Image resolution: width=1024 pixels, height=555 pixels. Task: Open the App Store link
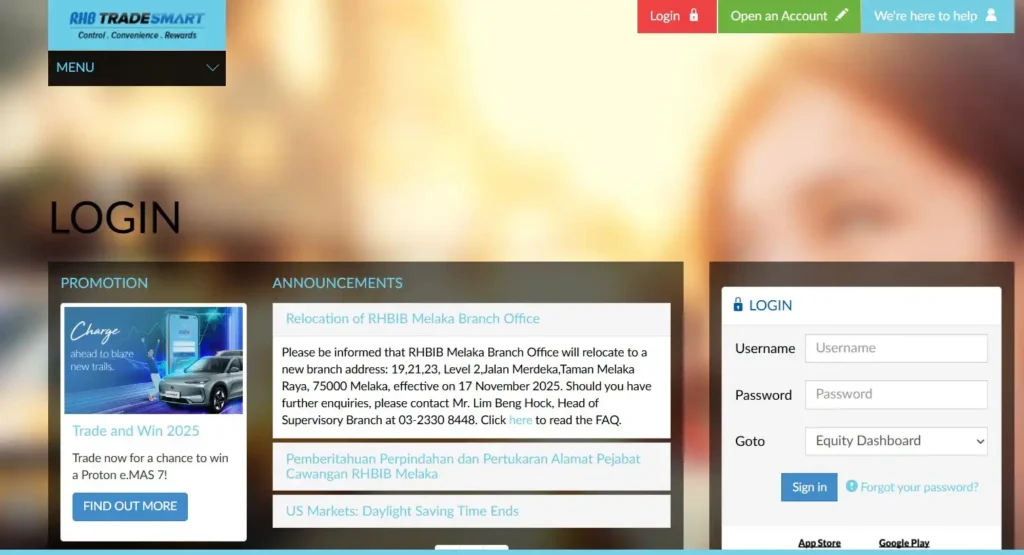point(819,543)
